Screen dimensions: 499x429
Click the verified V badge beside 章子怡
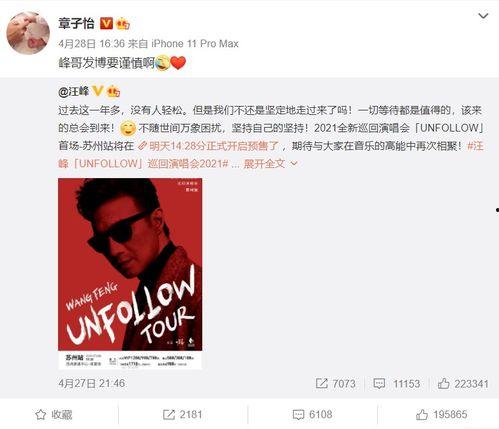106,23
